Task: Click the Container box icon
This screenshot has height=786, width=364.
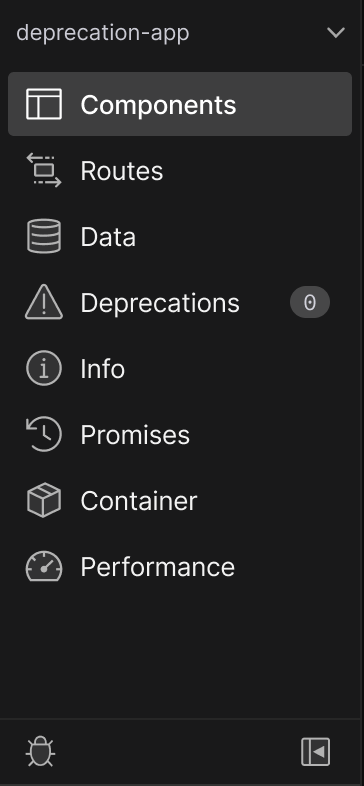Action: [x=44, y=500]
